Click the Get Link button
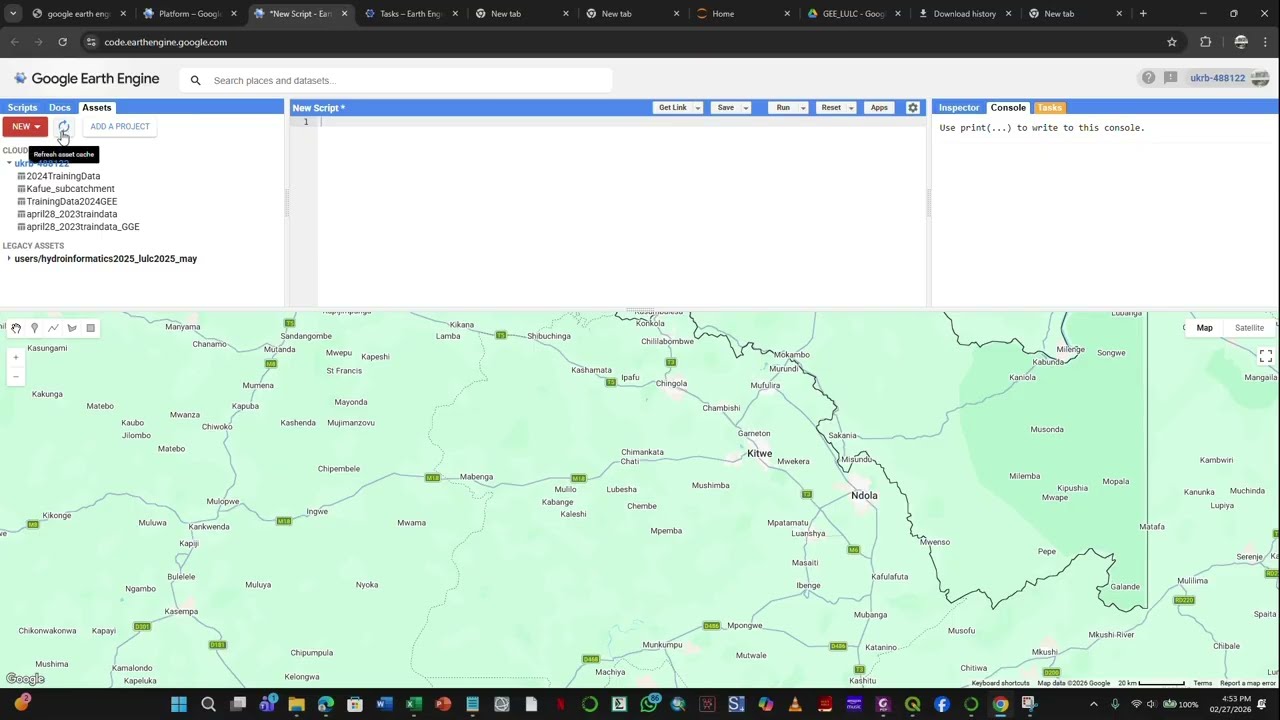The height and width of the screenshot is (720, 1280). (x=673, y=108)
